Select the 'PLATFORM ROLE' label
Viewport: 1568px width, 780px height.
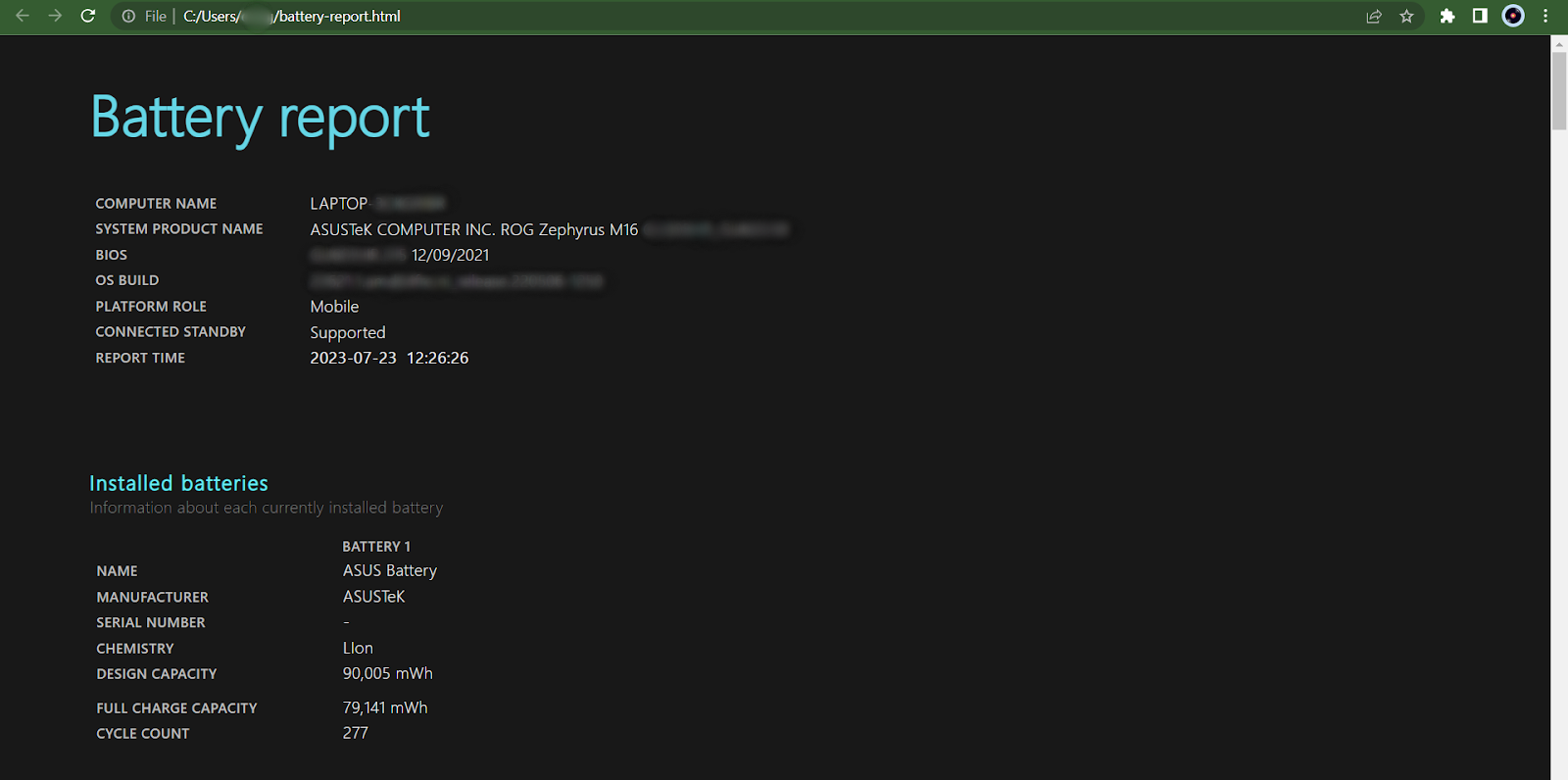click(151, 307)
